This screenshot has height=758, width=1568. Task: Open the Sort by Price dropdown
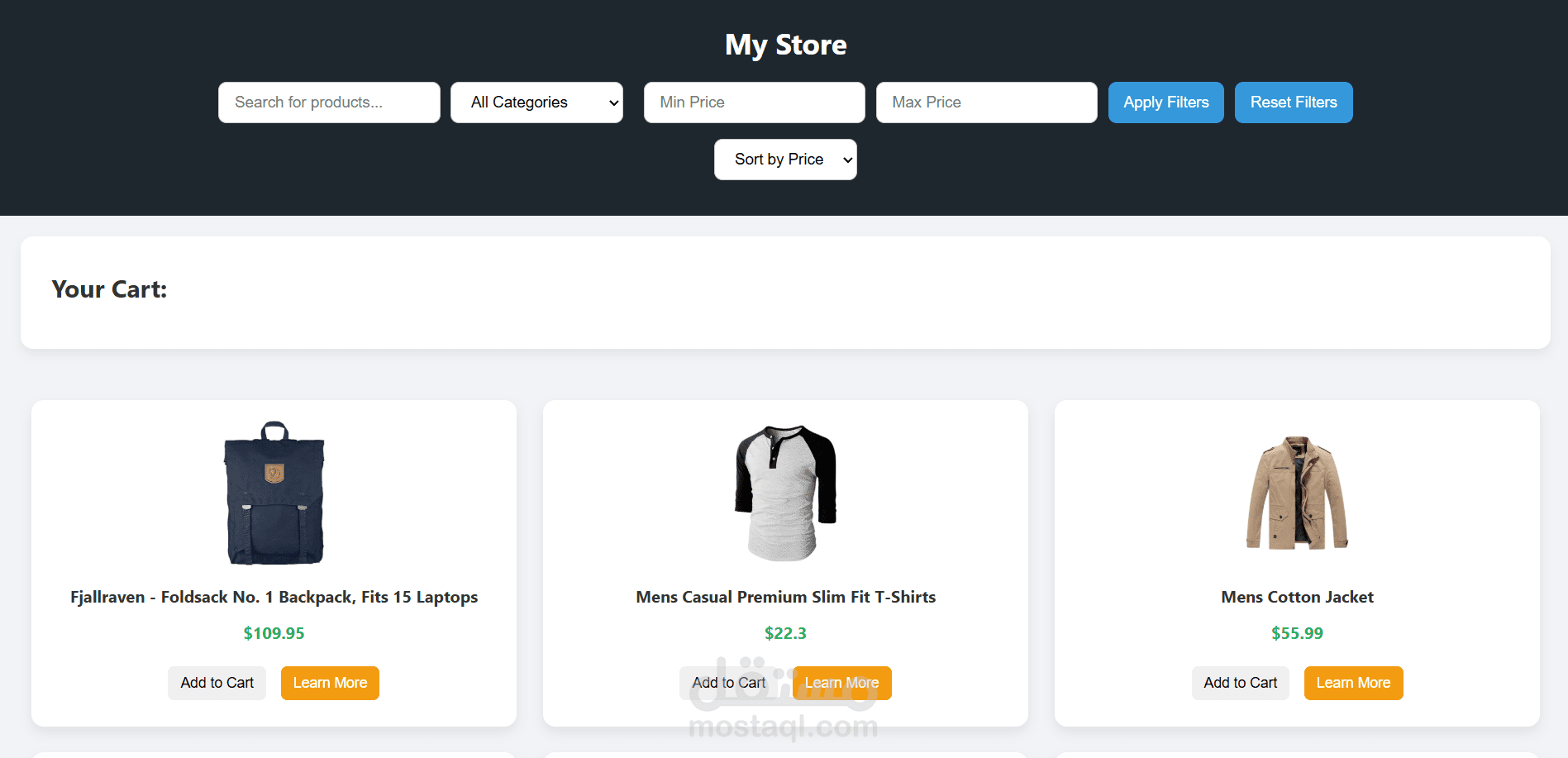[x=784, y=159]
